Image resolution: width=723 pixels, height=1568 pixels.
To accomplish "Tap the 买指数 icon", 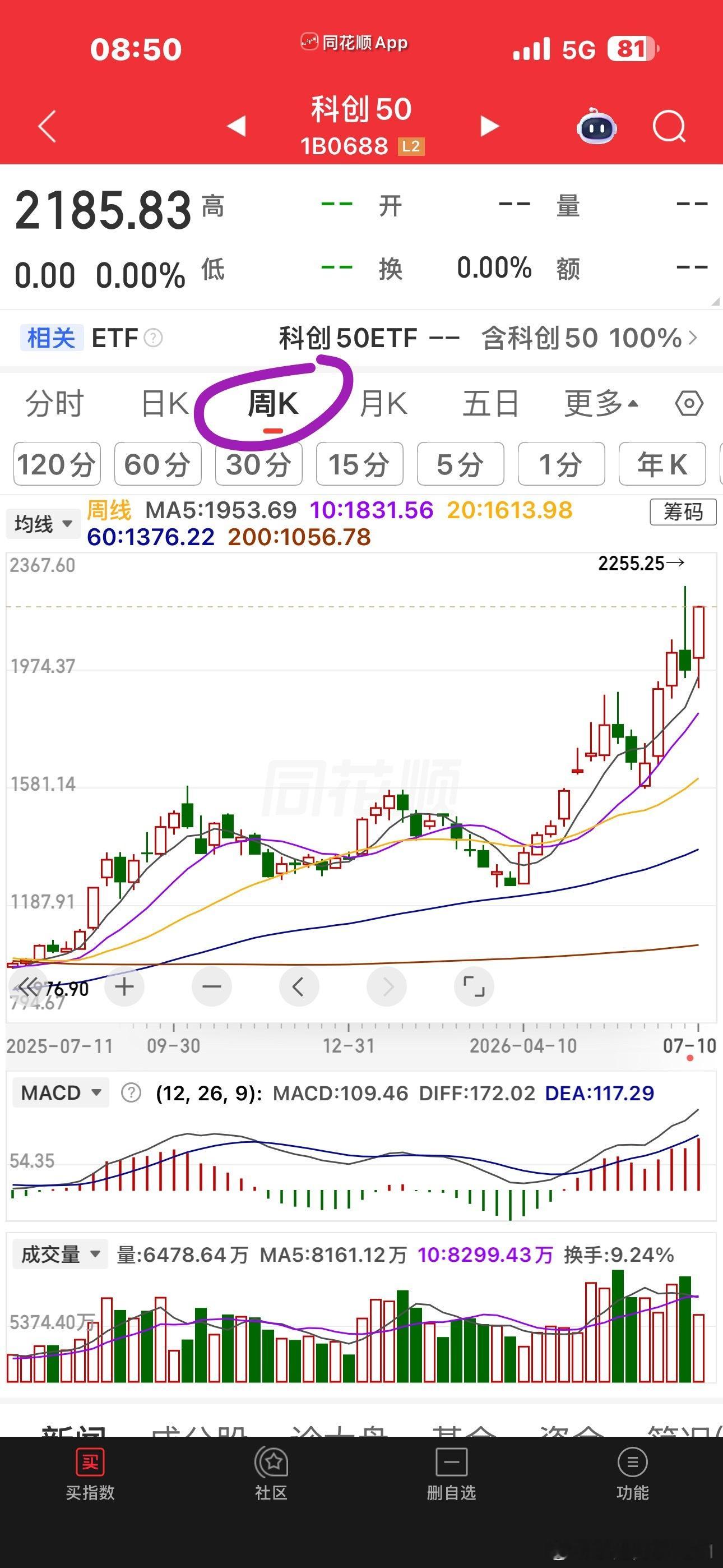I will pos(90,1462).
